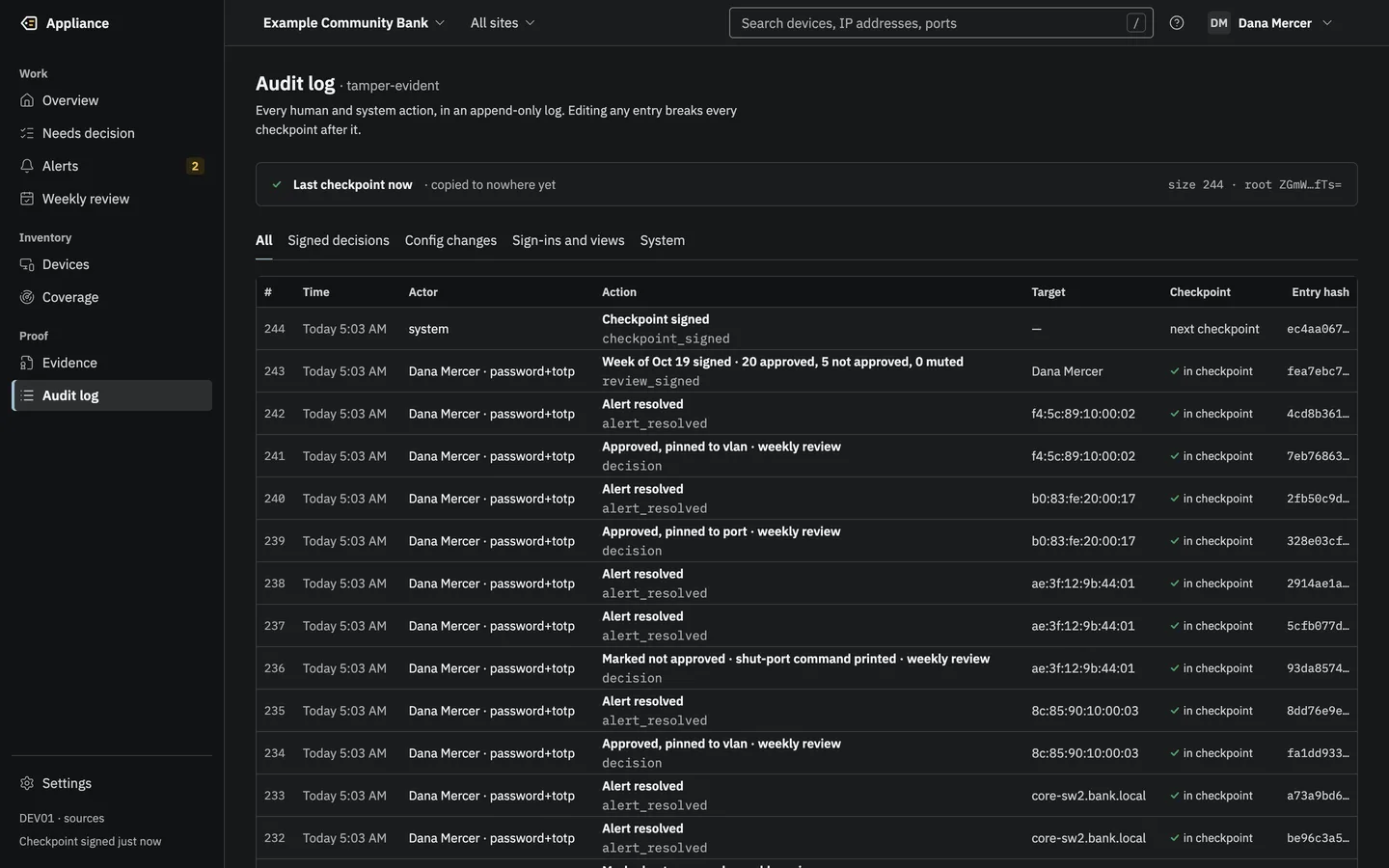Select entry 243 Week of Oct 19 signed
This screenshot has width=1389, height=868.
click(806, 371)
